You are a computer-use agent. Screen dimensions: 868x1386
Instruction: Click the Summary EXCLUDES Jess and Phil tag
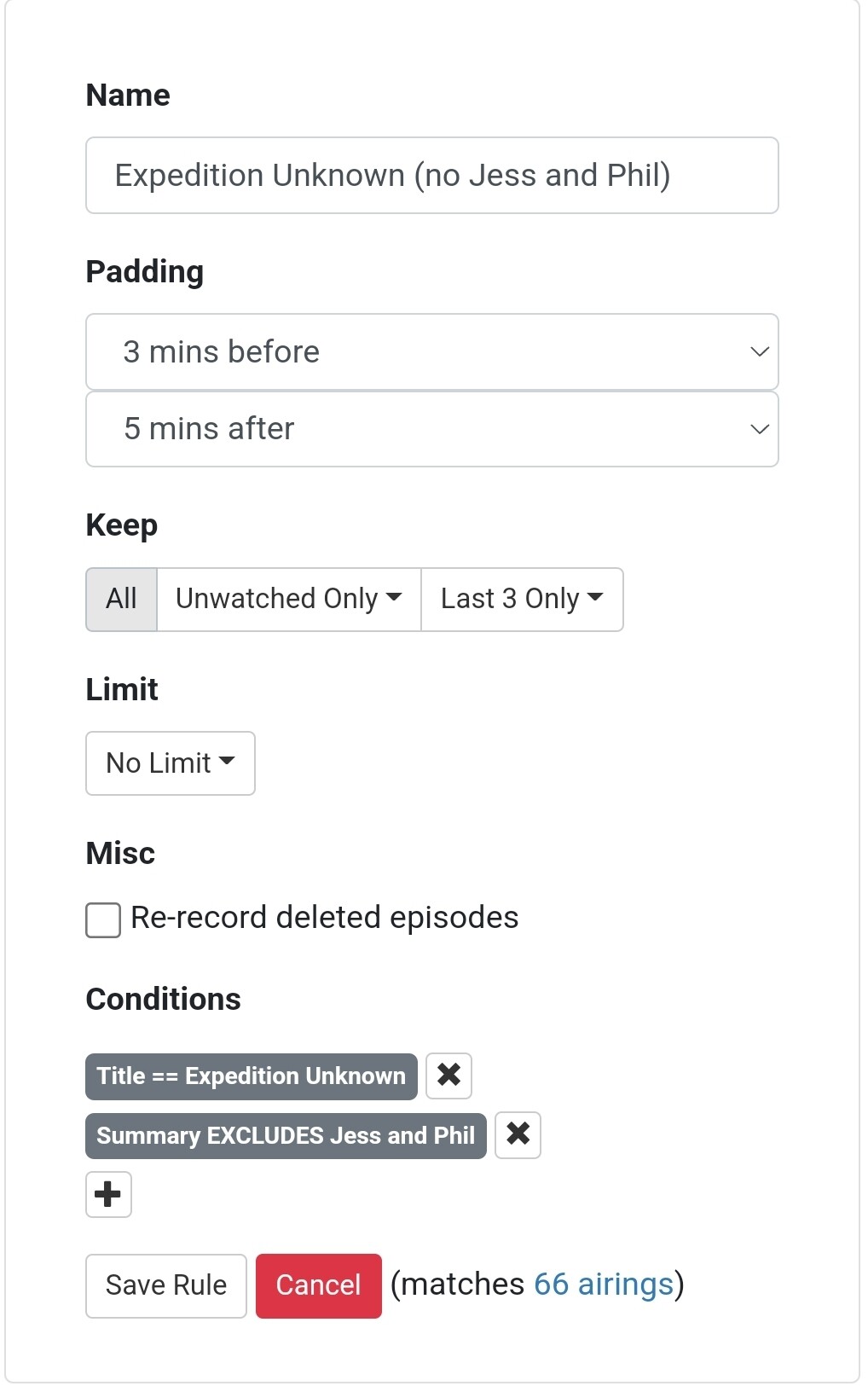click(285, 1136)
